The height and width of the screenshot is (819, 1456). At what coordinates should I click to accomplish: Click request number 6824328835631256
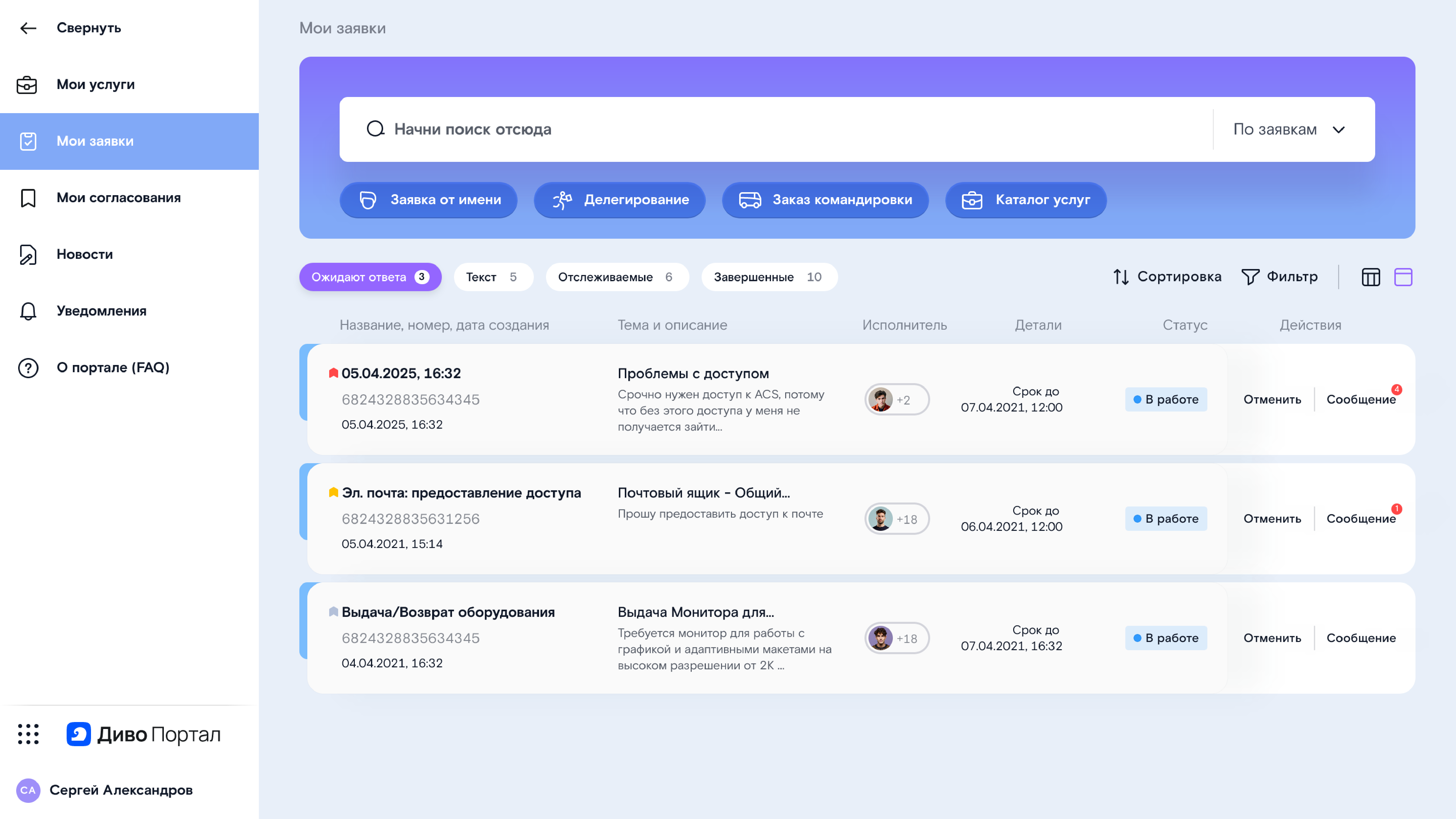410,519
